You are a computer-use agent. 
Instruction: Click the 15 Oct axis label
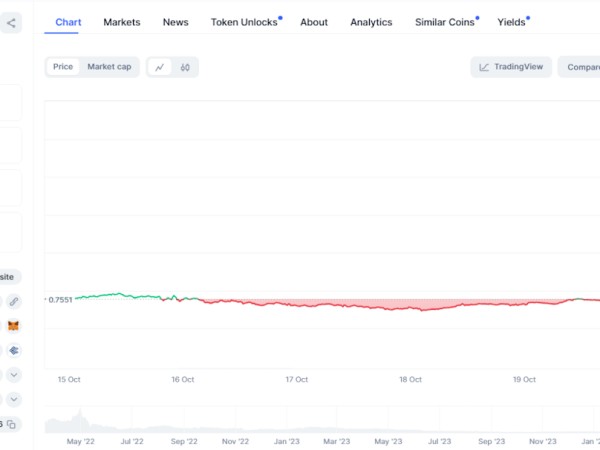click(69, 380)
